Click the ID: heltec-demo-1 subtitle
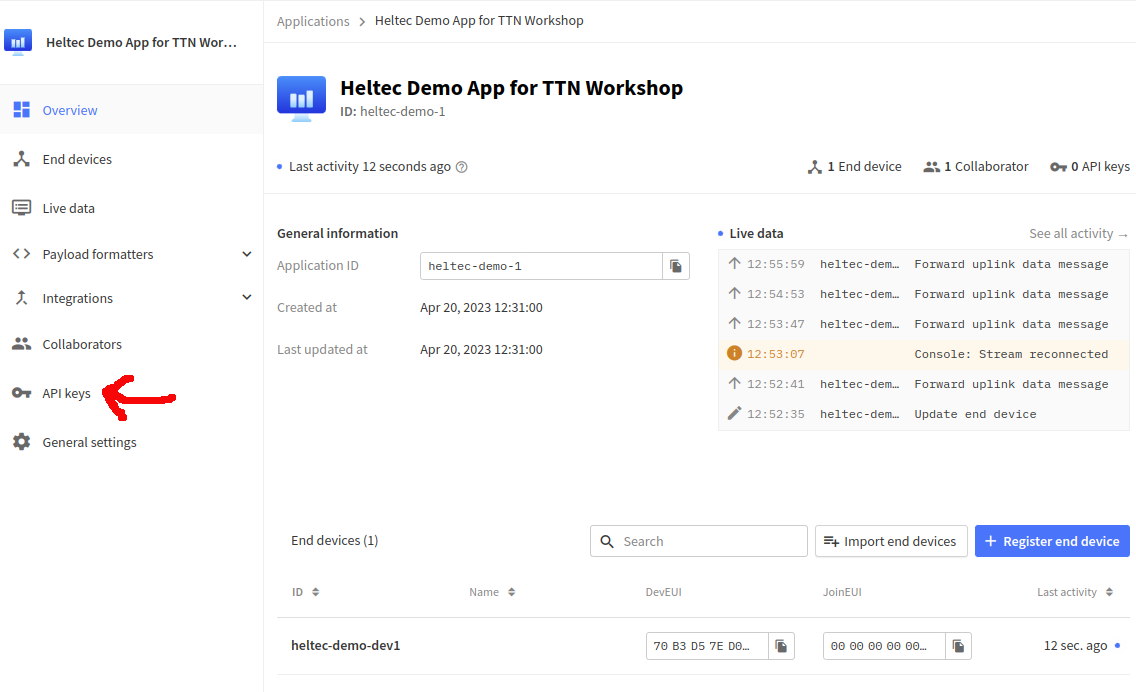This screenshot has height=692, width=1136. (x=393, y=112)
